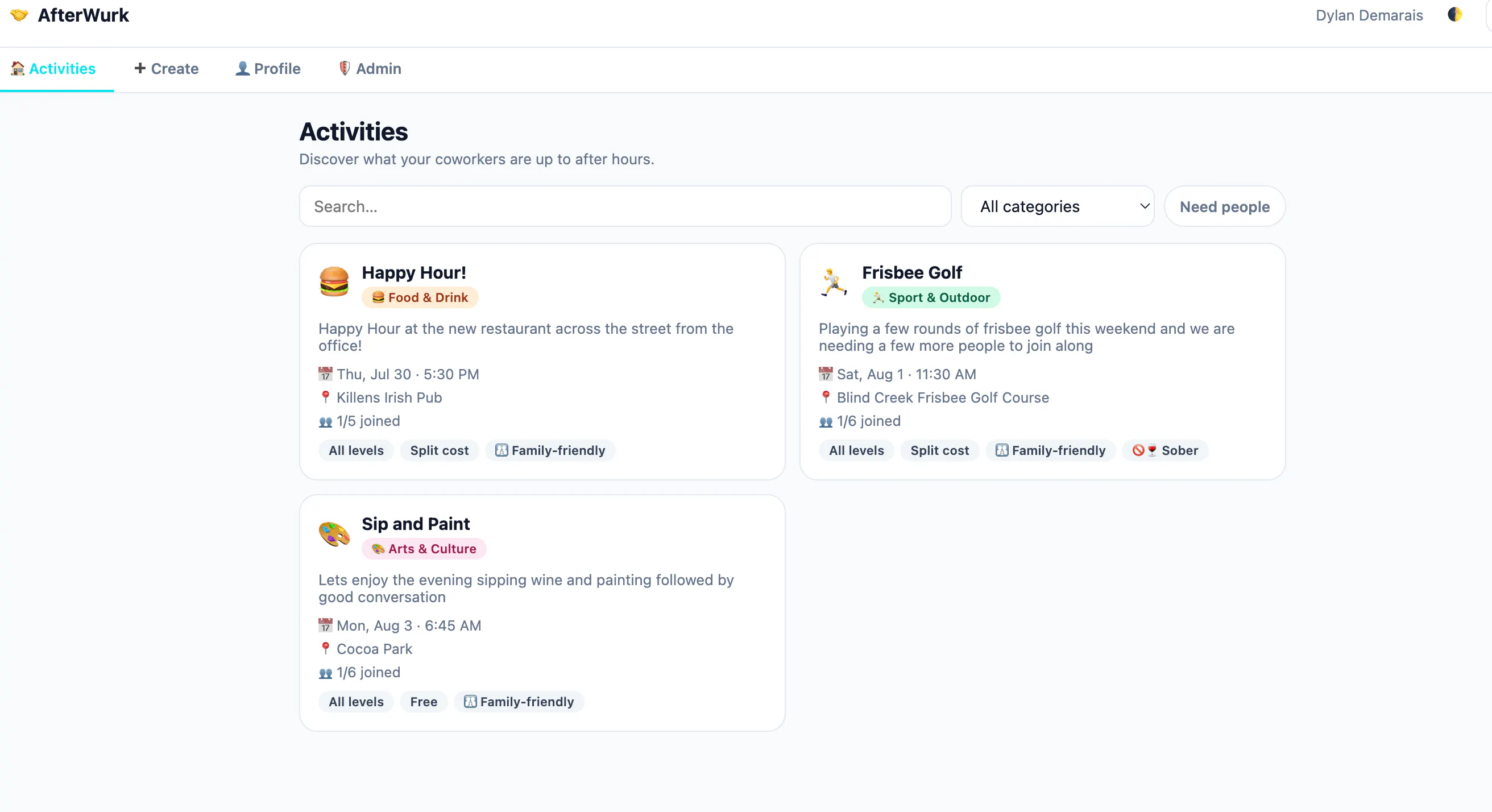Open the Frisbee Golf activity title

pyautogui.click(x=911, y=272)
